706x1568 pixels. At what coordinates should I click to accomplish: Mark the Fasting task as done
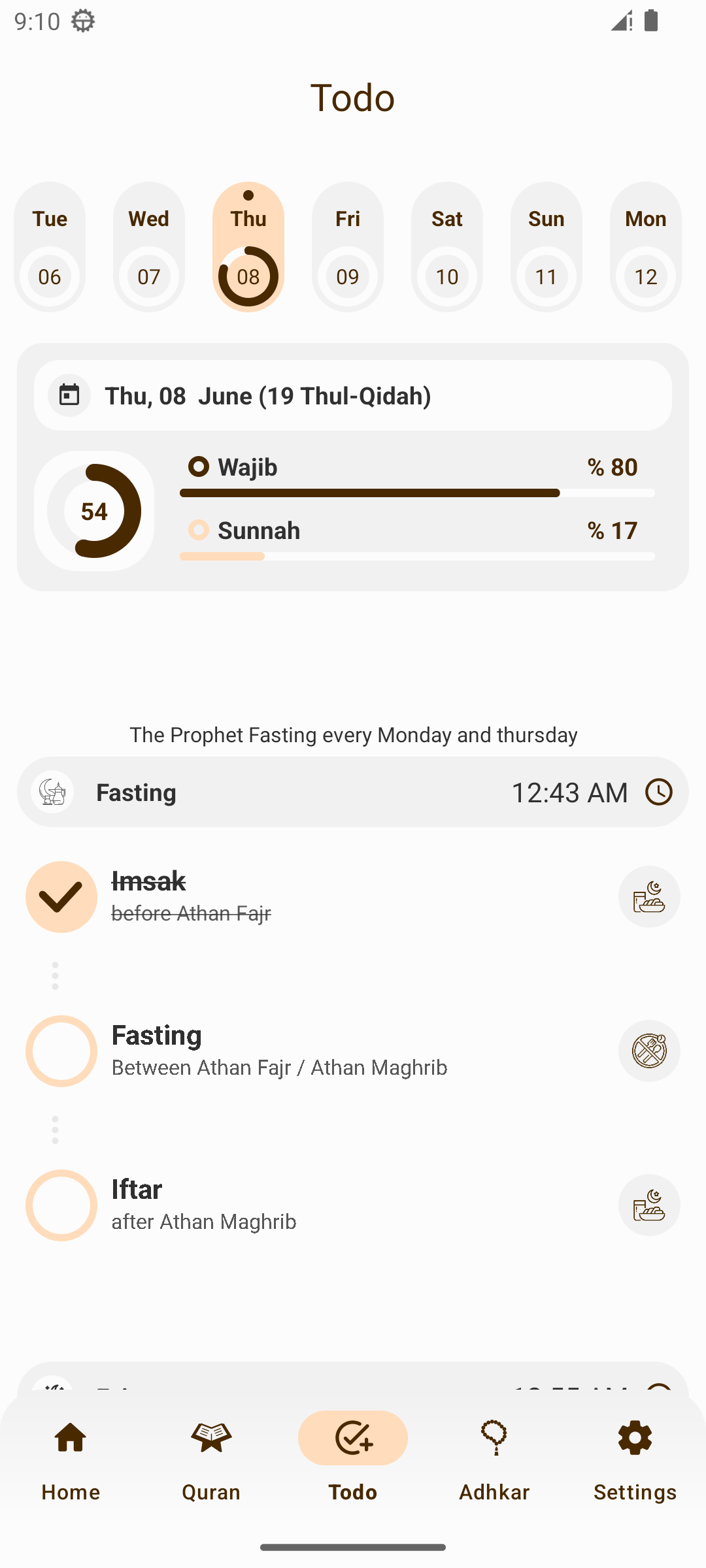61,1051
